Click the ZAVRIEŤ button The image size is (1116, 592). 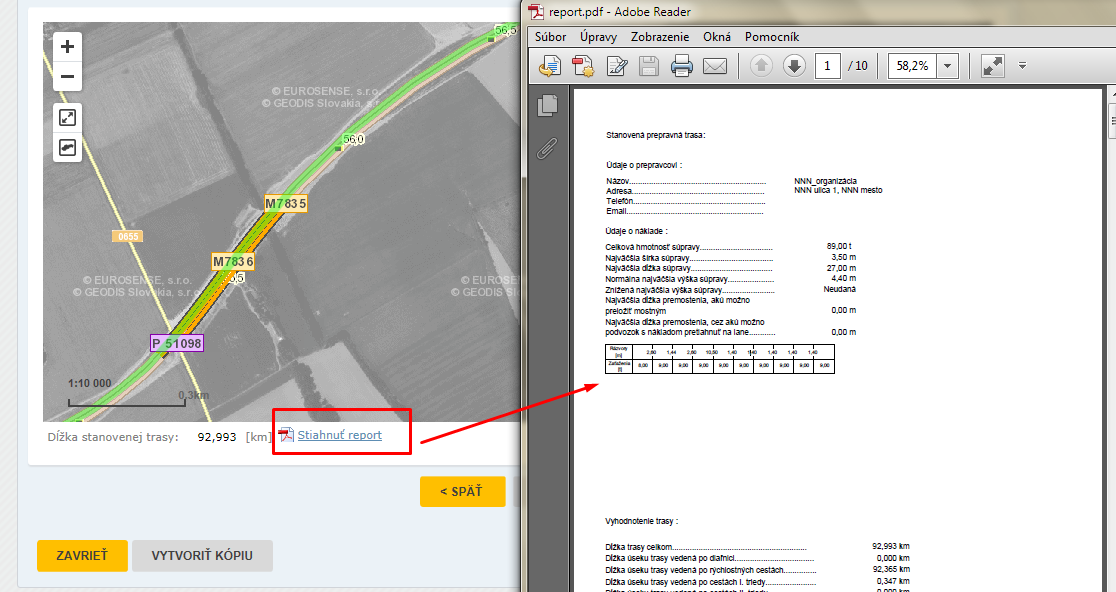[83, 556]
